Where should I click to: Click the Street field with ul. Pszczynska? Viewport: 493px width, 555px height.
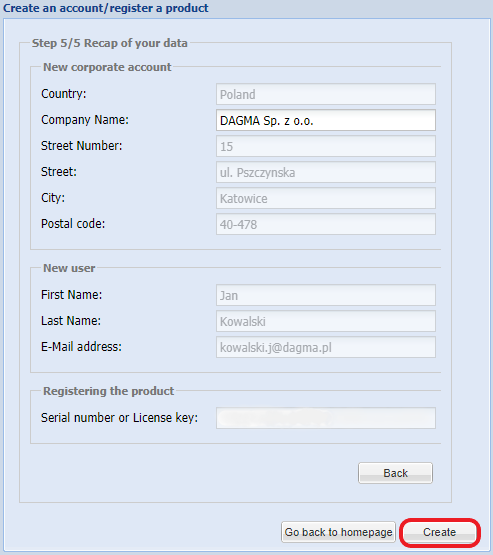click(326, 172)
